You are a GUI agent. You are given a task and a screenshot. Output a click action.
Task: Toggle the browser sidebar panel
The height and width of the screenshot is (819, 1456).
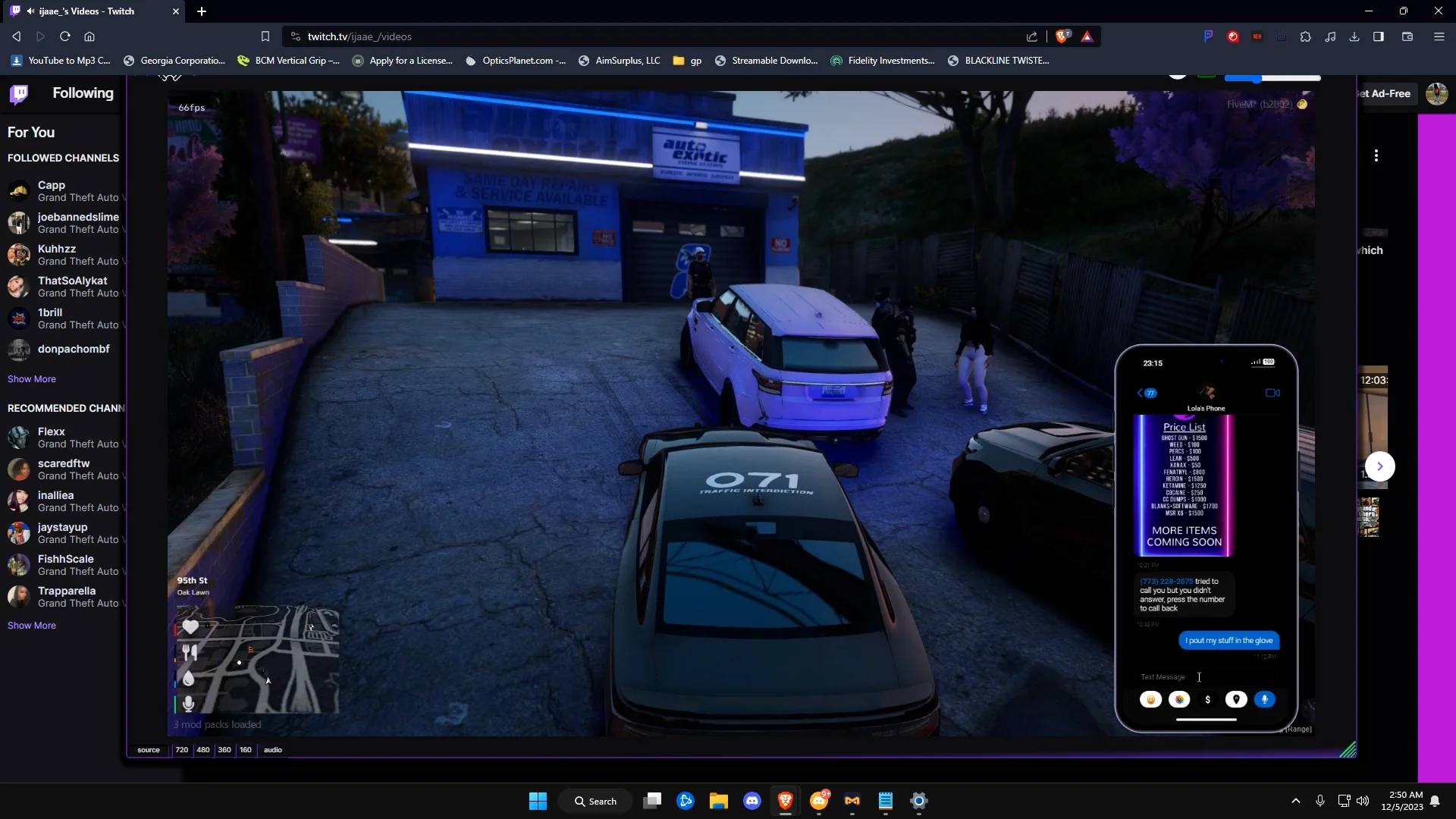pos(1379,36)
